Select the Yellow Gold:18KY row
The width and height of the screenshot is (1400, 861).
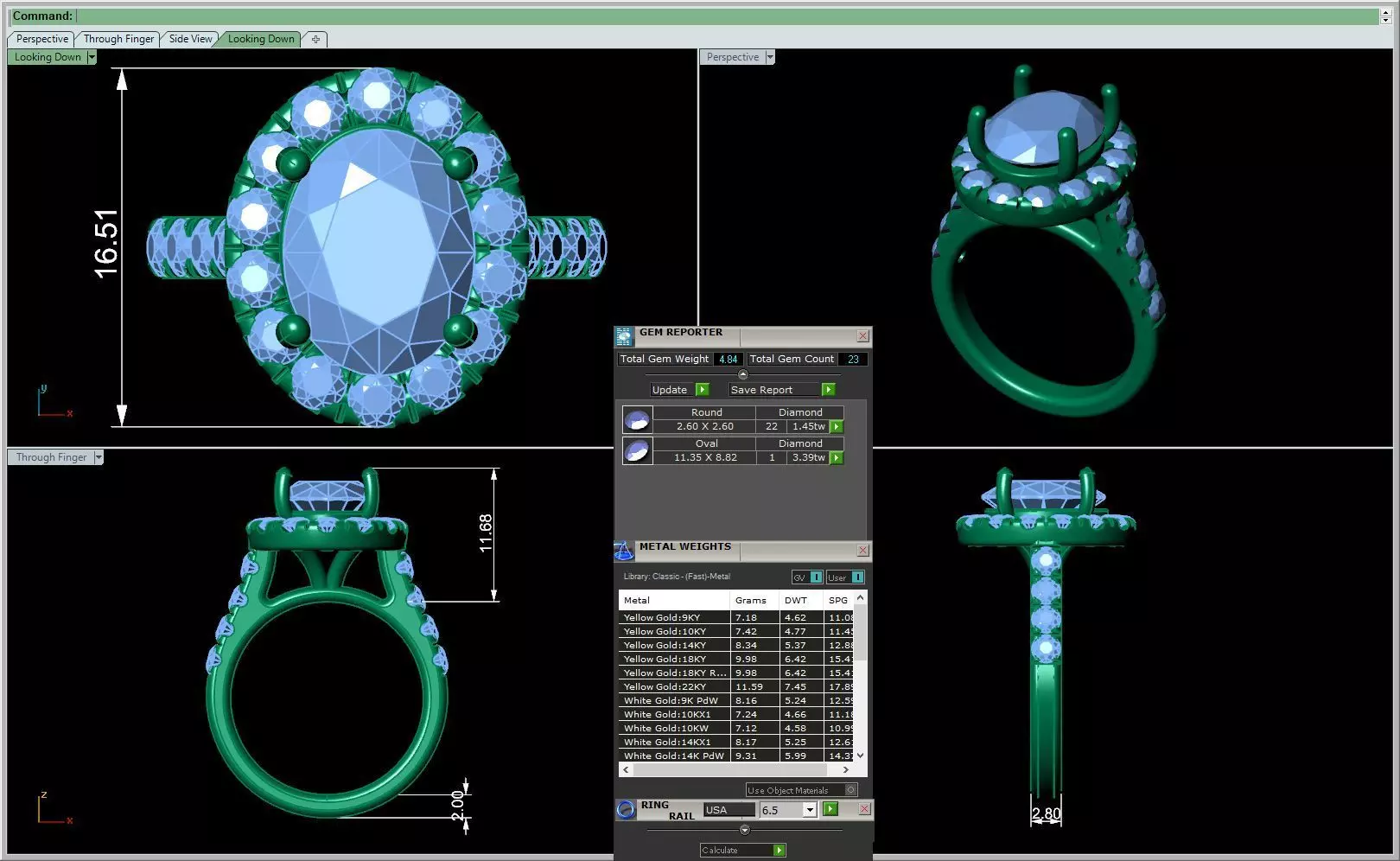tap(736, 659)
